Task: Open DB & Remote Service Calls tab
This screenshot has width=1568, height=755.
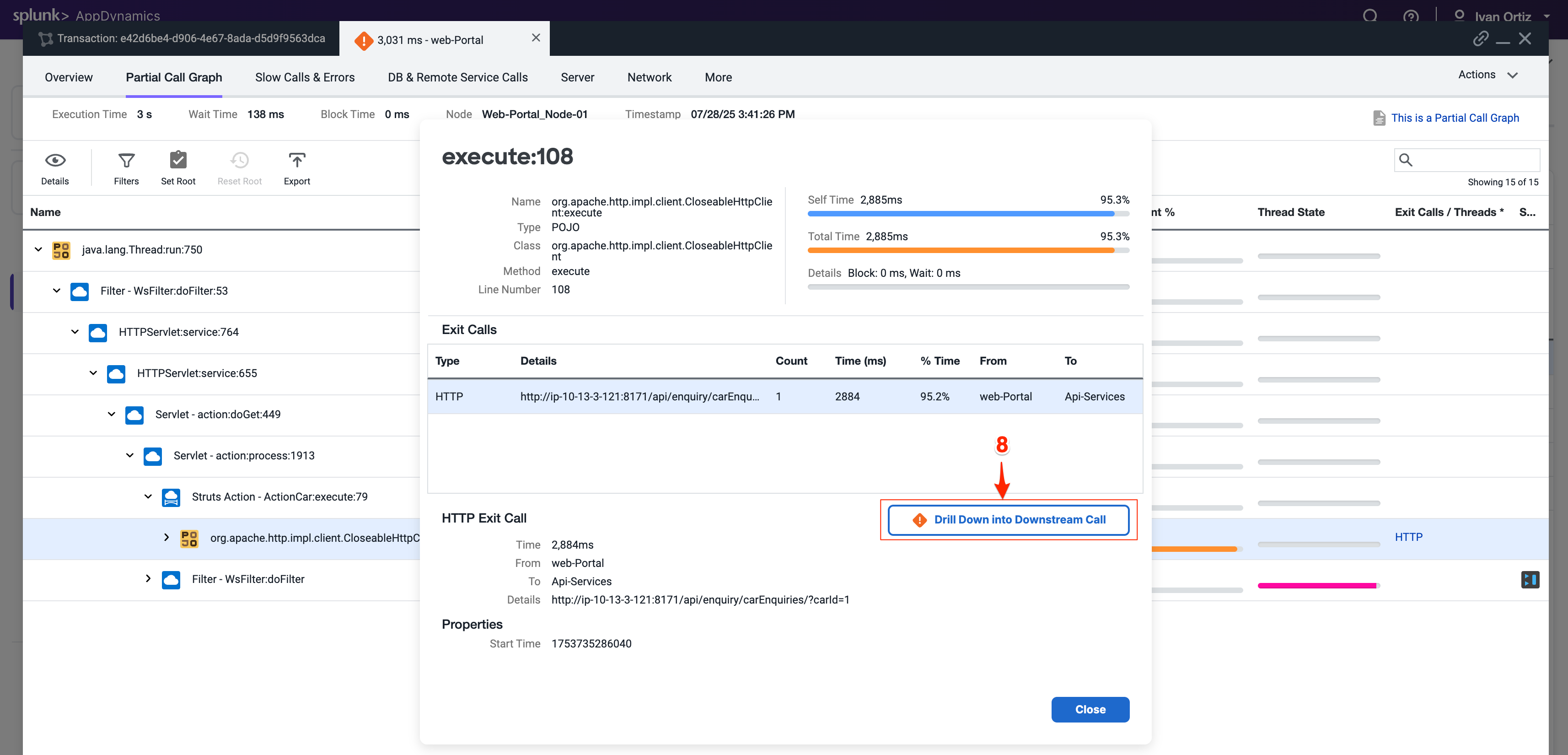Action: coord(457,77)
